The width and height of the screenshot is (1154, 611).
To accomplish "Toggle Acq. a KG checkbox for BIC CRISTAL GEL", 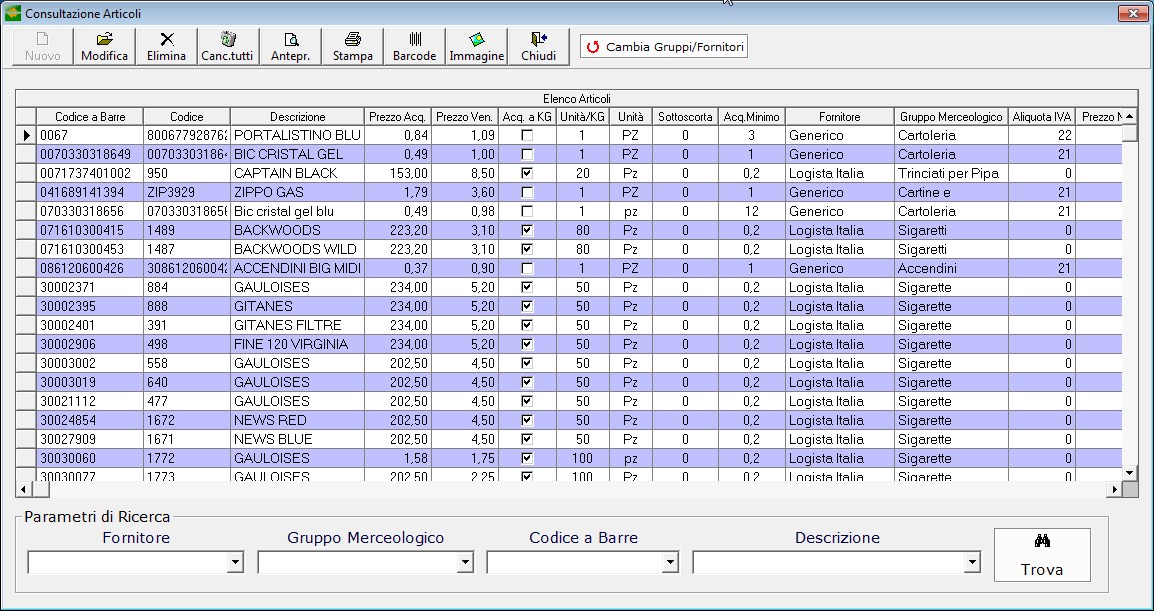I will (x=527, y=155).
